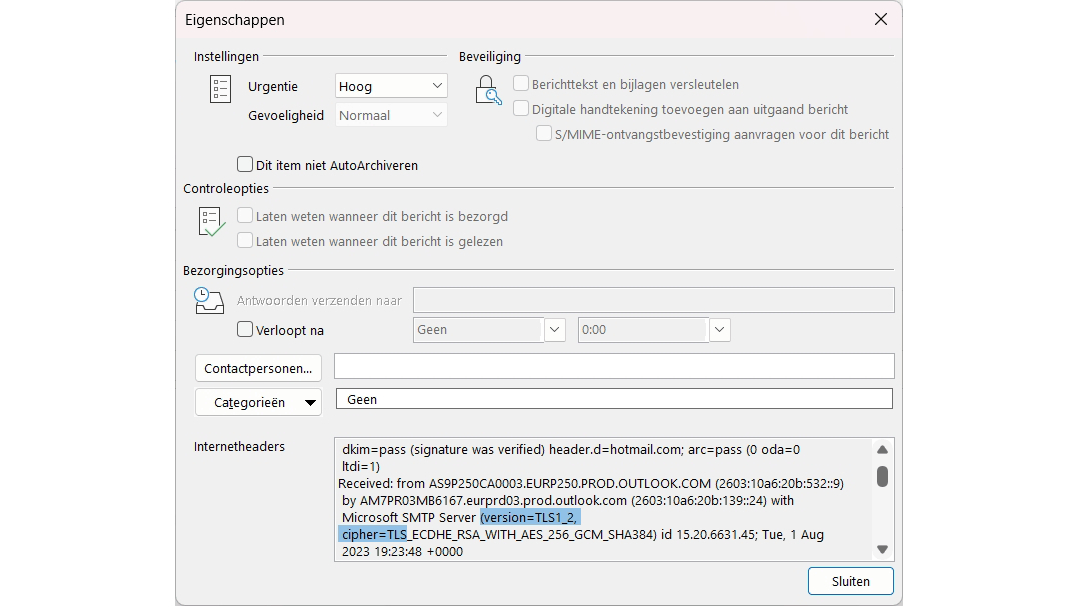Click the tracking options checklist icon
The height and width of the screenshot is (606, 1077).
(211, 221)
